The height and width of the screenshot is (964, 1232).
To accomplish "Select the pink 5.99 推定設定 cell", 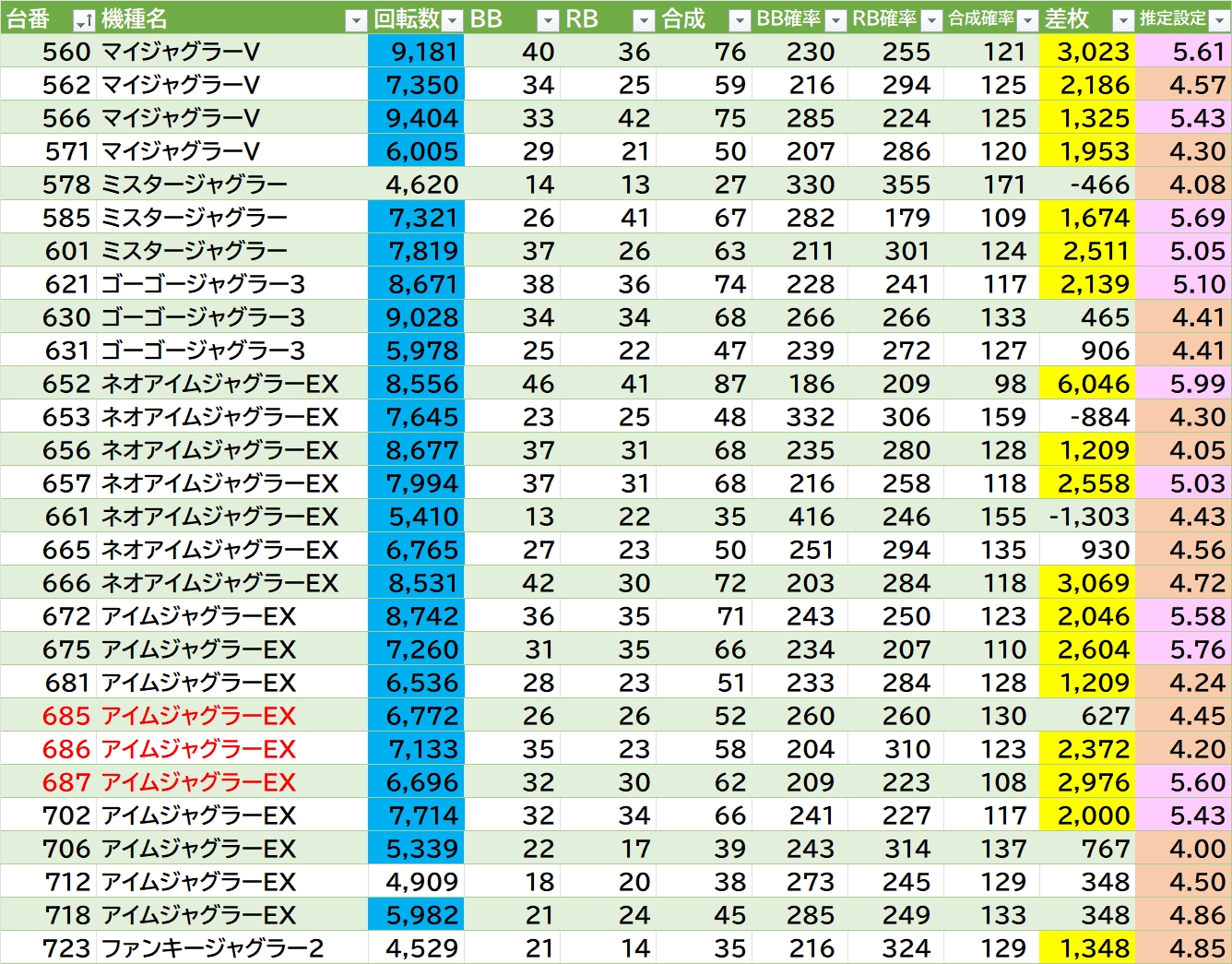I will [x=1184, y=384].
